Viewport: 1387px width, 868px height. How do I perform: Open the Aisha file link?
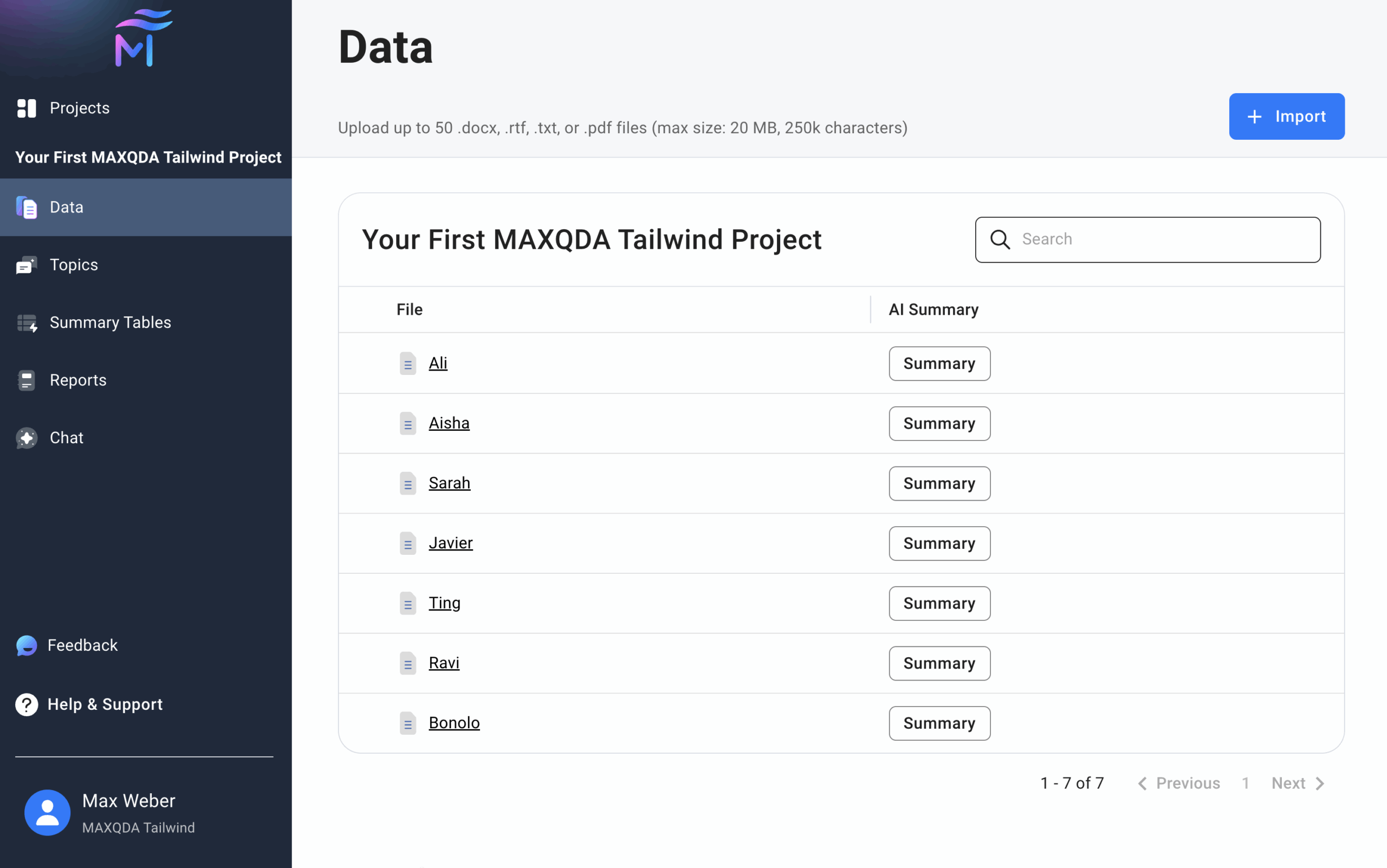[449, 423]
